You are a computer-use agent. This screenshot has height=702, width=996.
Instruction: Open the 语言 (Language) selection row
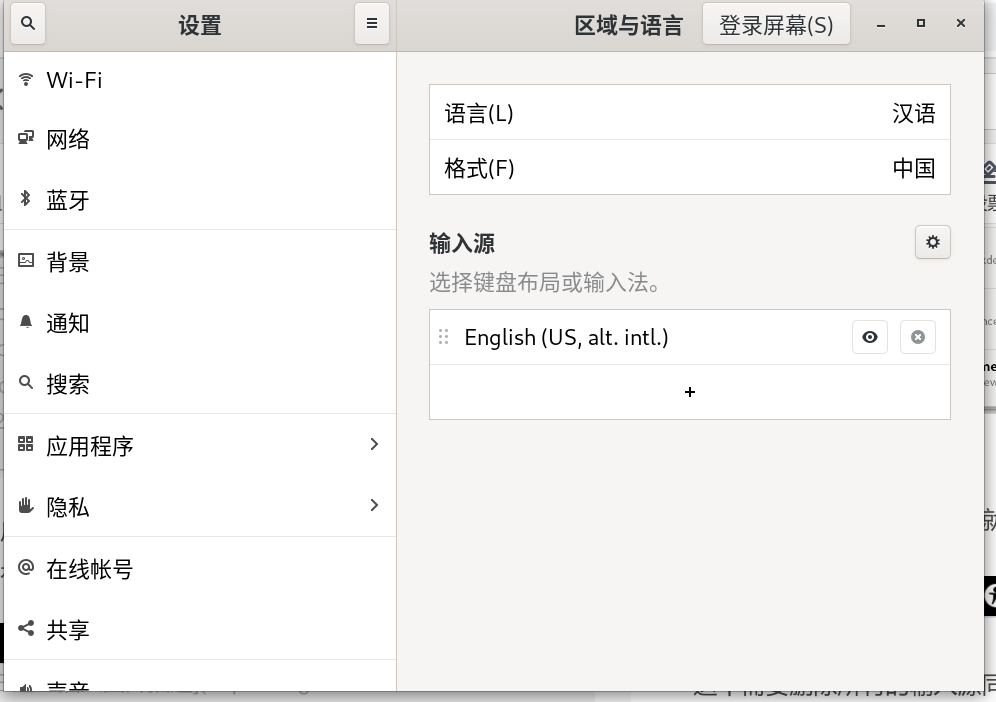tap(690, 113)
